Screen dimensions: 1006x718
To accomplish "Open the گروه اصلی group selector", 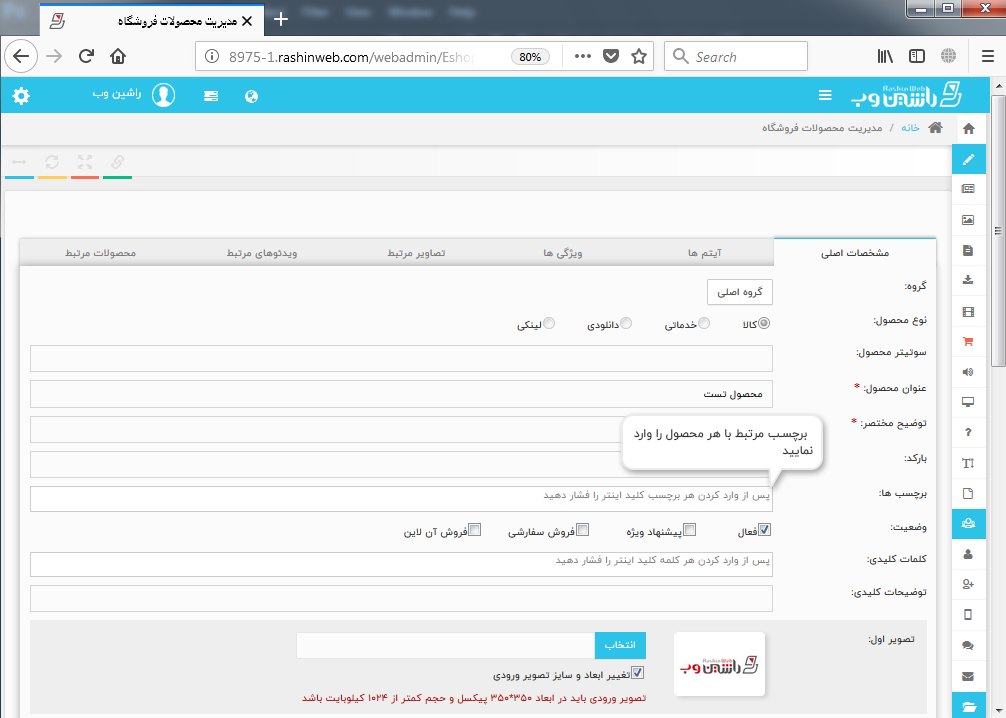I will (740, 292).
